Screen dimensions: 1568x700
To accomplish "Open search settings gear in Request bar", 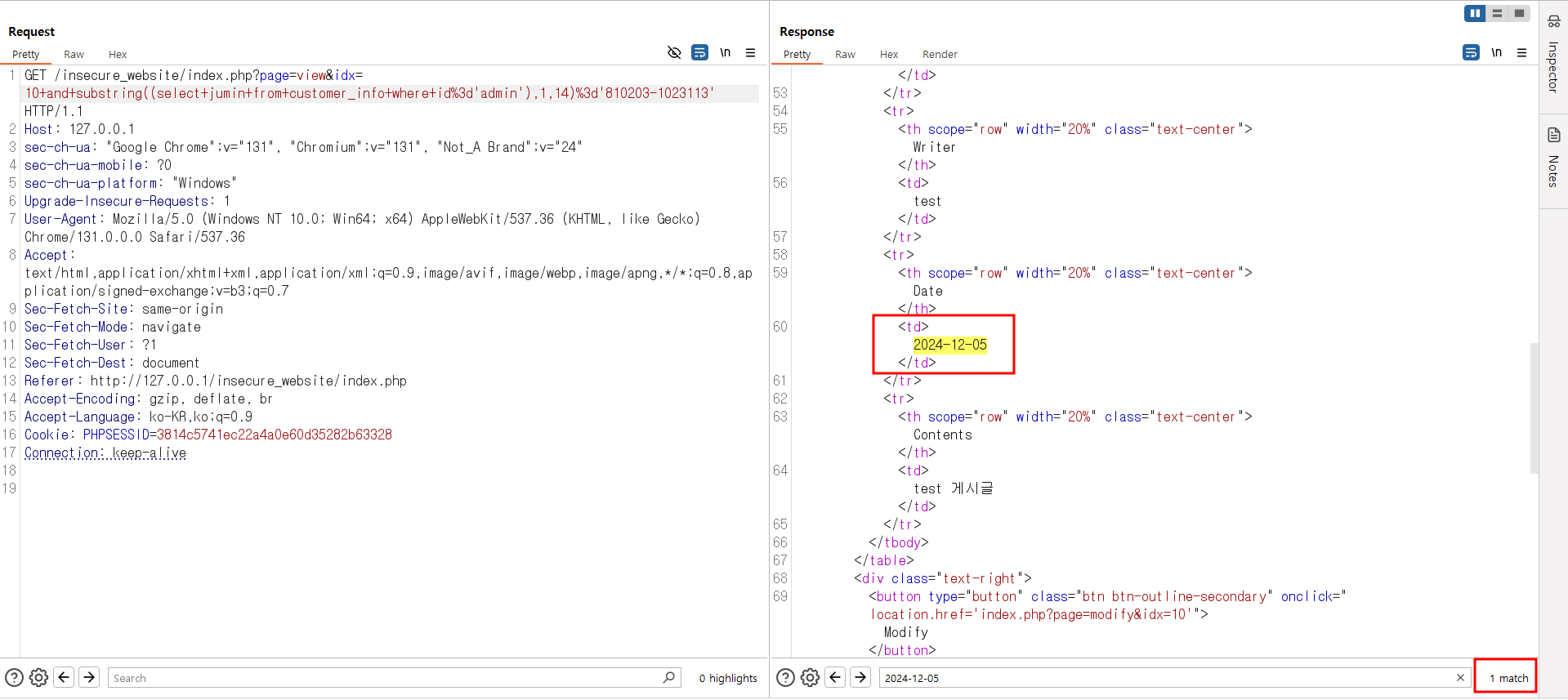I will [38, 677].
